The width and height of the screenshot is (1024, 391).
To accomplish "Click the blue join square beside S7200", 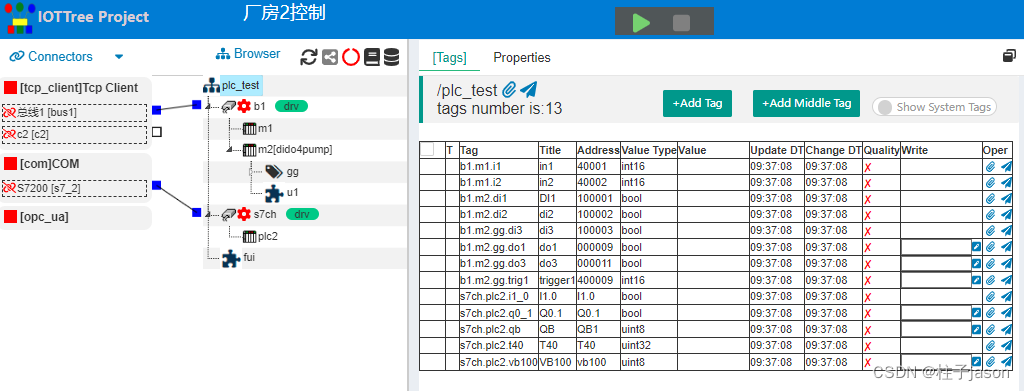I will pos(157,185).
